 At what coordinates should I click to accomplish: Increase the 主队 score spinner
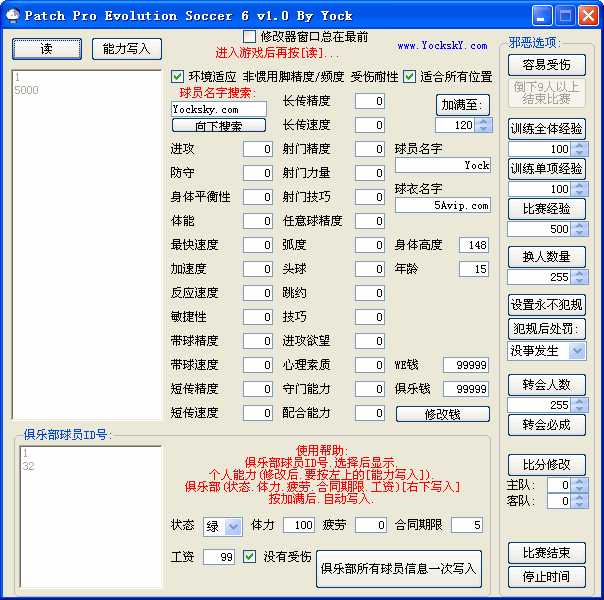click(x=580, y=481)
